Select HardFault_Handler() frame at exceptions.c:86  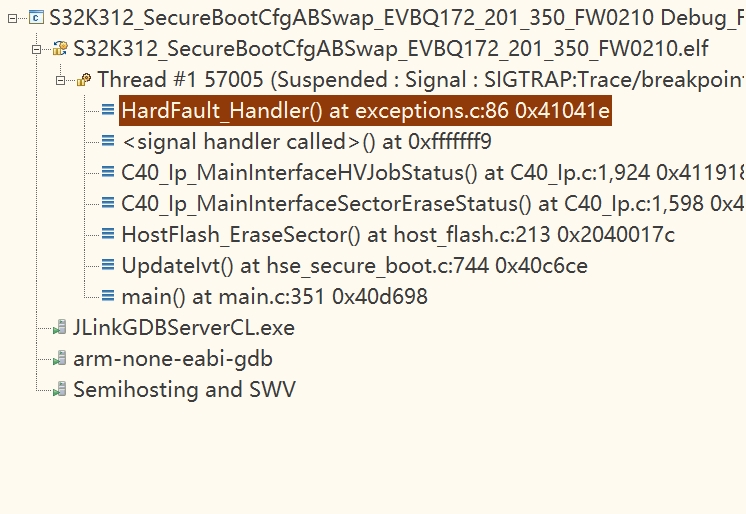365,110
